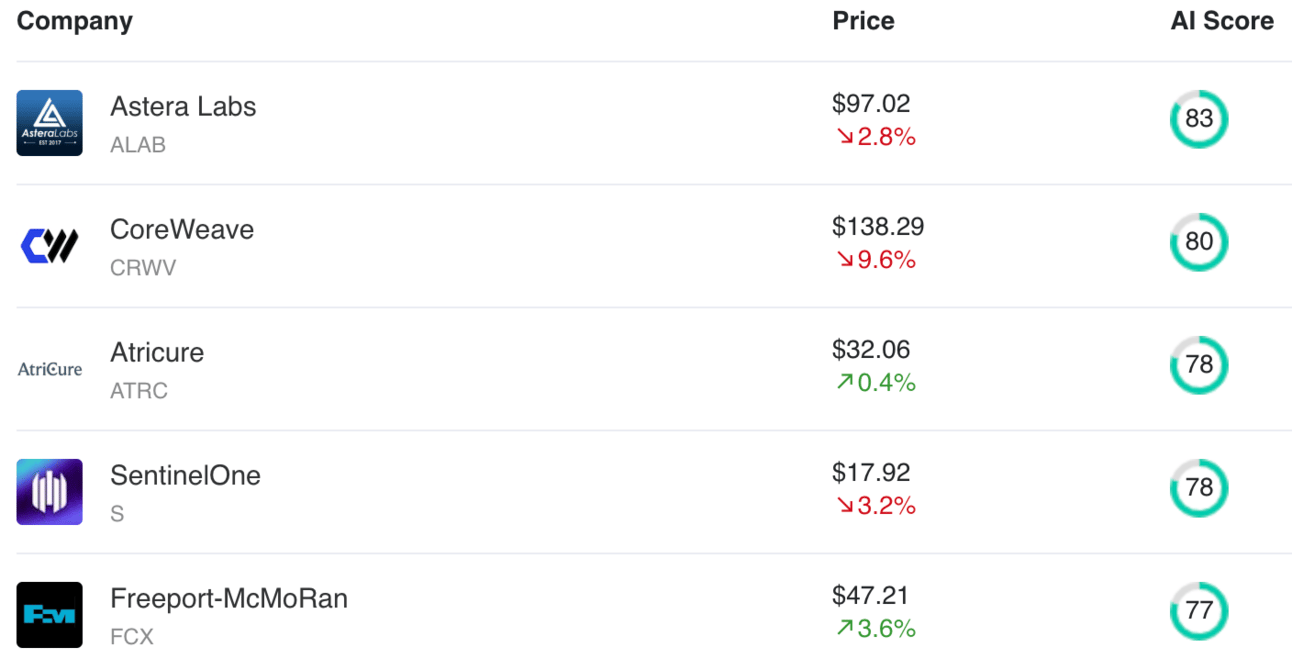
Task: Open the CoreWeave company link
Action: click(182, 230)
